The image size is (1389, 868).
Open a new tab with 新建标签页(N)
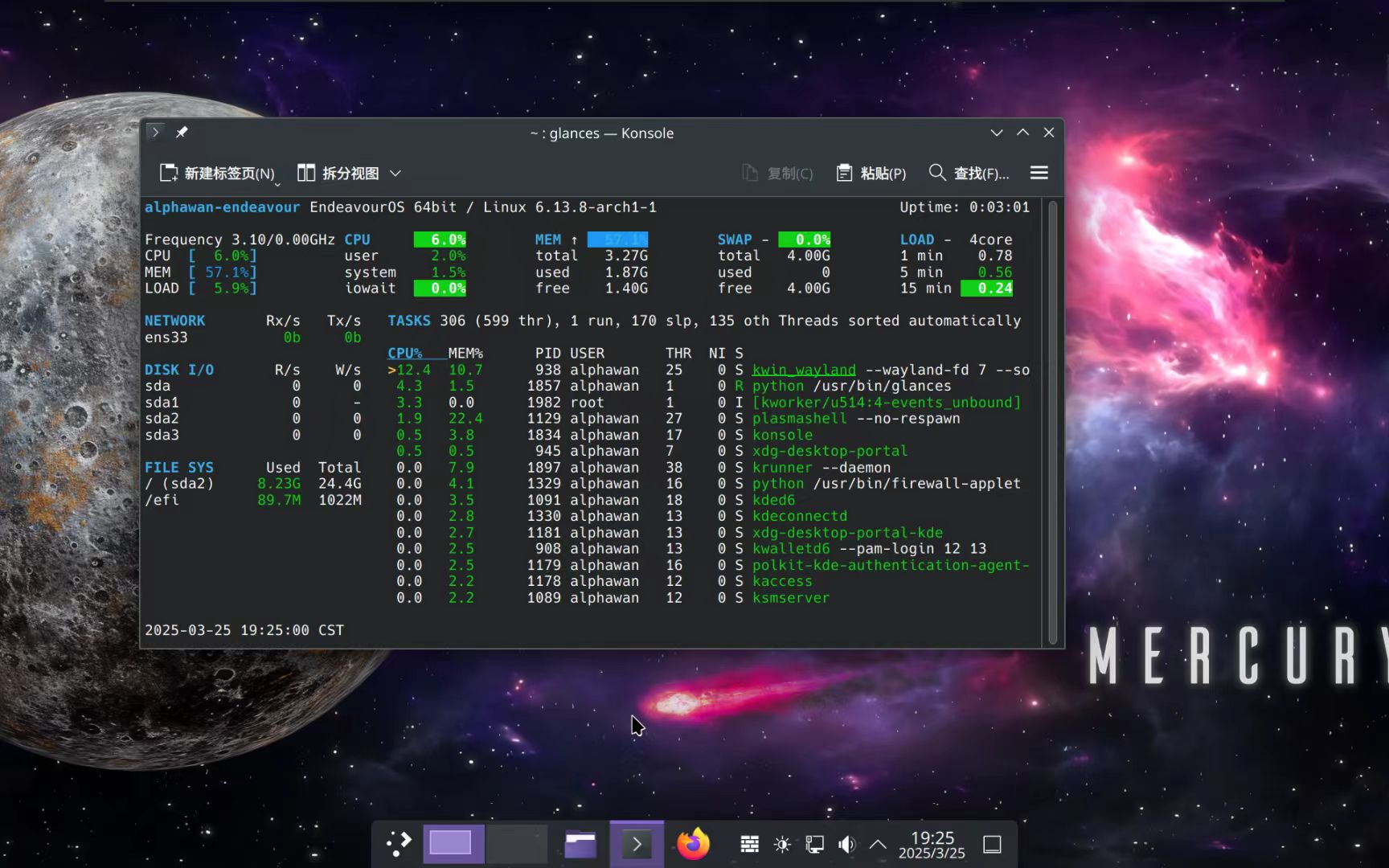[217, 174]
